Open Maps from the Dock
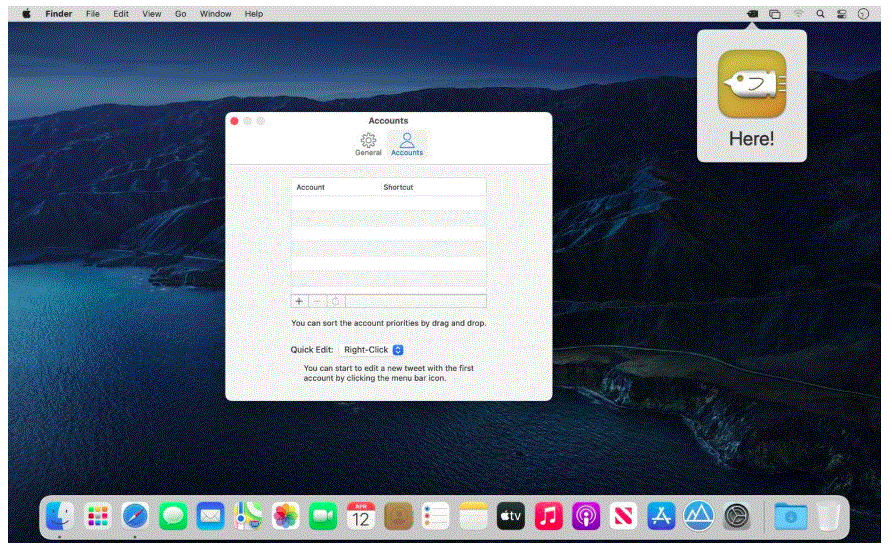Screen dimensions: 892x555 248,517
